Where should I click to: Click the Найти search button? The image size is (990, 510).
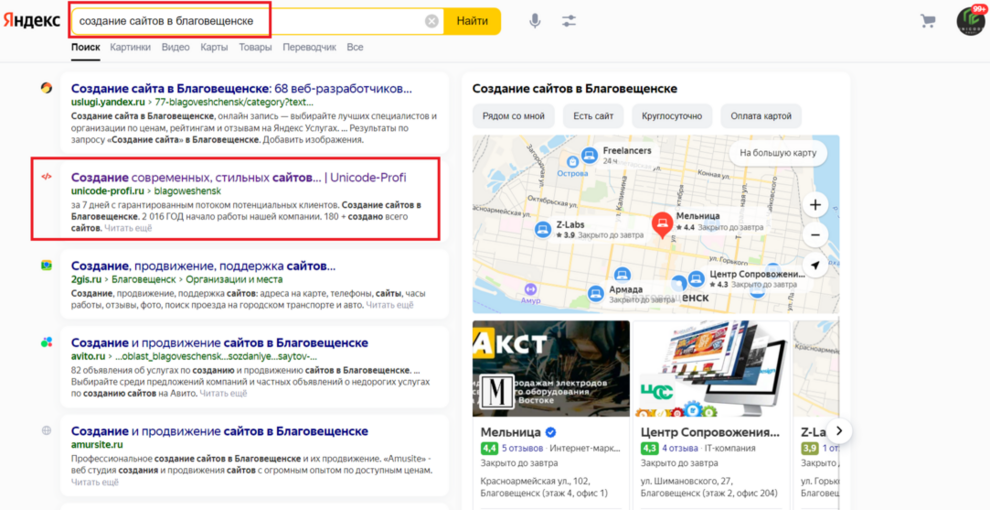(472, 21)
